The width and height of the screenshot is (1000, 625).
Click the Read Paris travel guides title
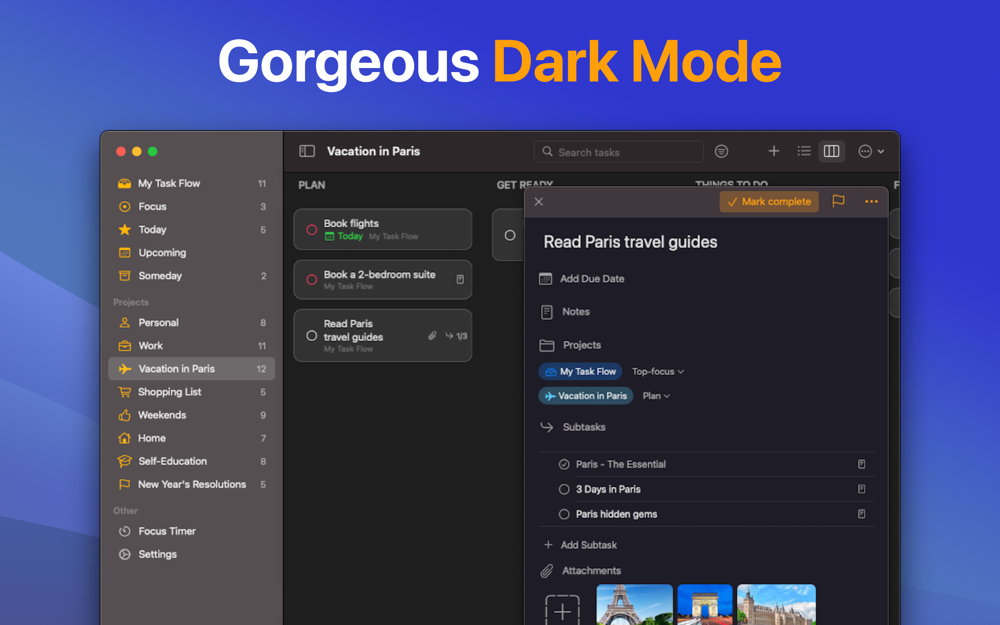point(630,242)
